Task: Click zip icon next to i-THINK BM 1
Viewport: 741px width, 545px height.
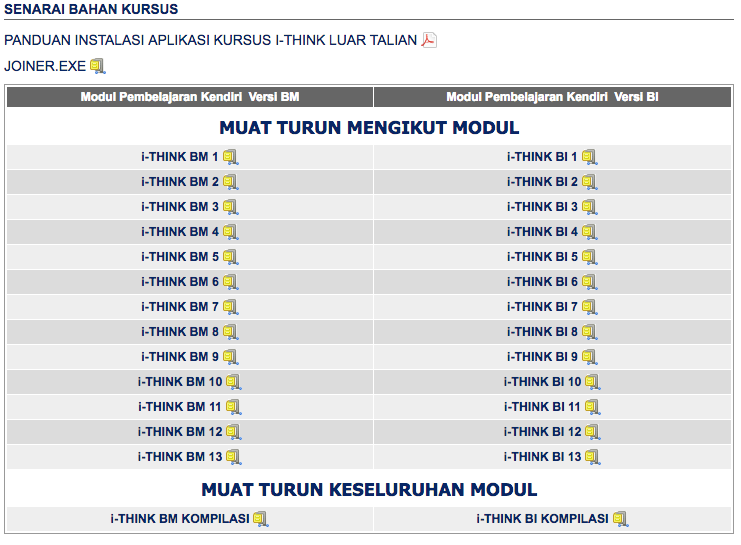Action: tap(231, 157)
